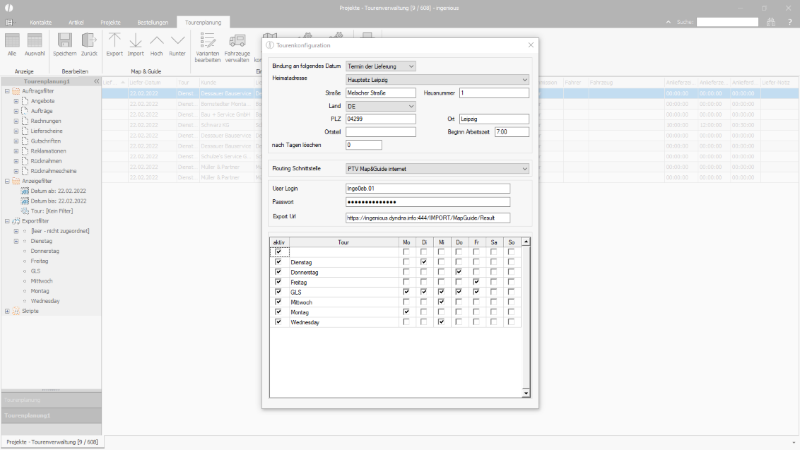Toggle Mi checkbox for Wednesday tour
800x450 pixels.
point(441,322)
